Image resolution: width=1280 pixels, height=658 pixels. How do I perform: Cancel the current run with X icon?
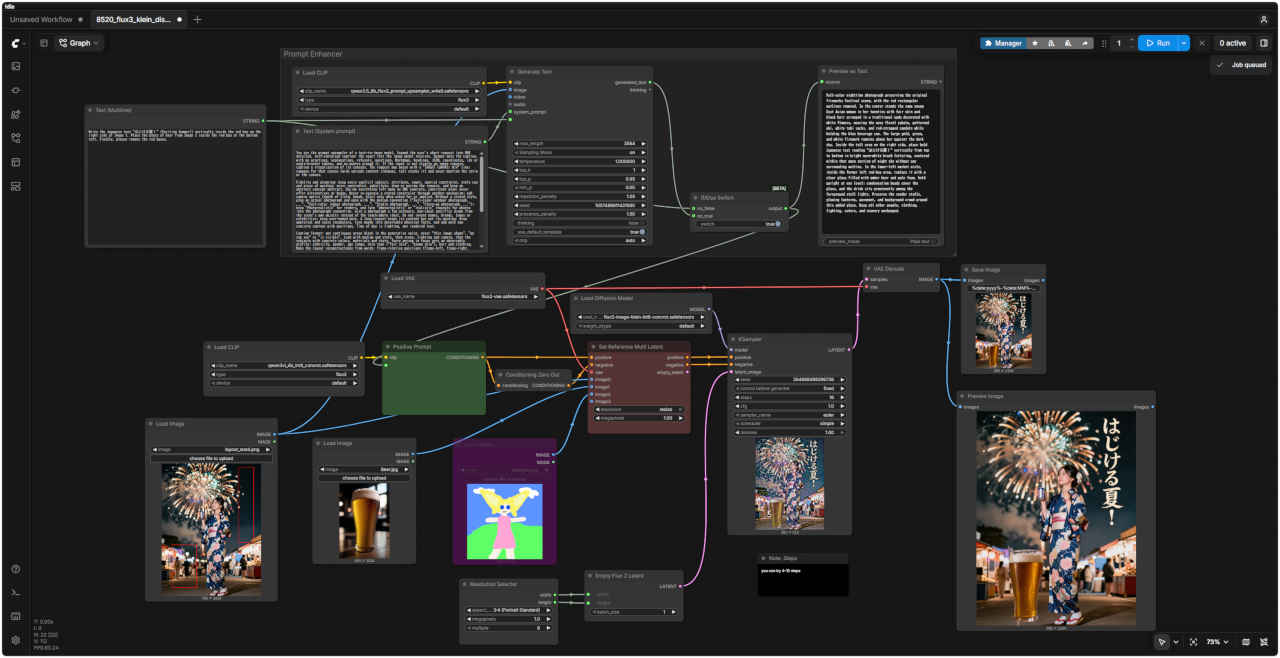coord(1201,43)
